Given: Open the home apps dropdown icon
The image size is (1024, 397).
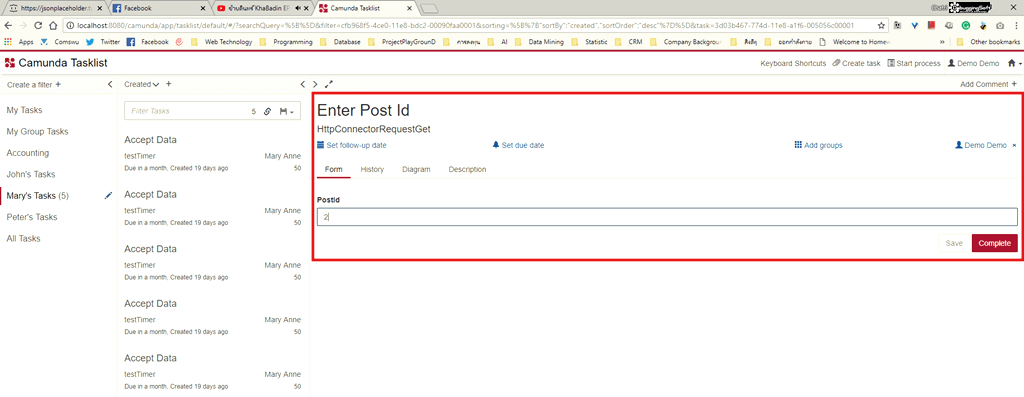Looking at the screenshot, I should click(1015, 63).
